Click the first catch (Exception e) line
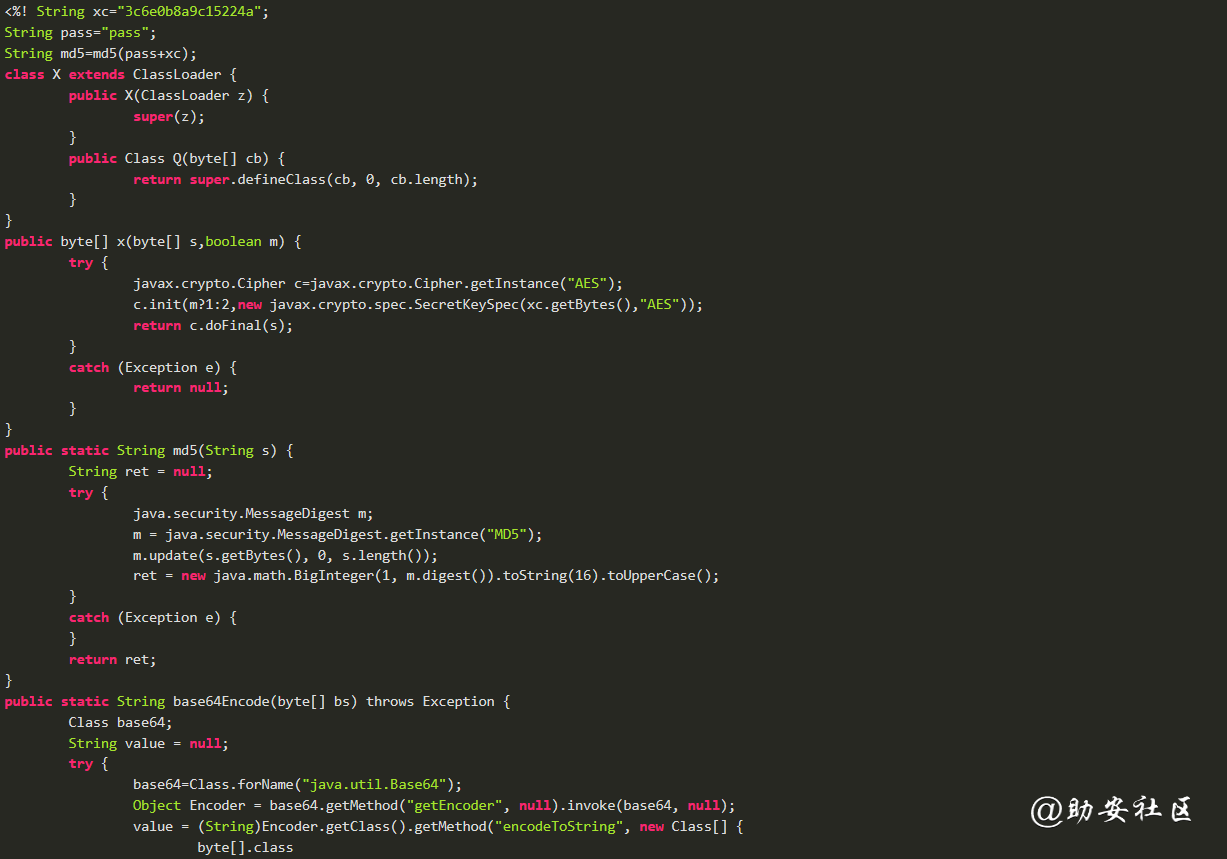 [153, 367]
